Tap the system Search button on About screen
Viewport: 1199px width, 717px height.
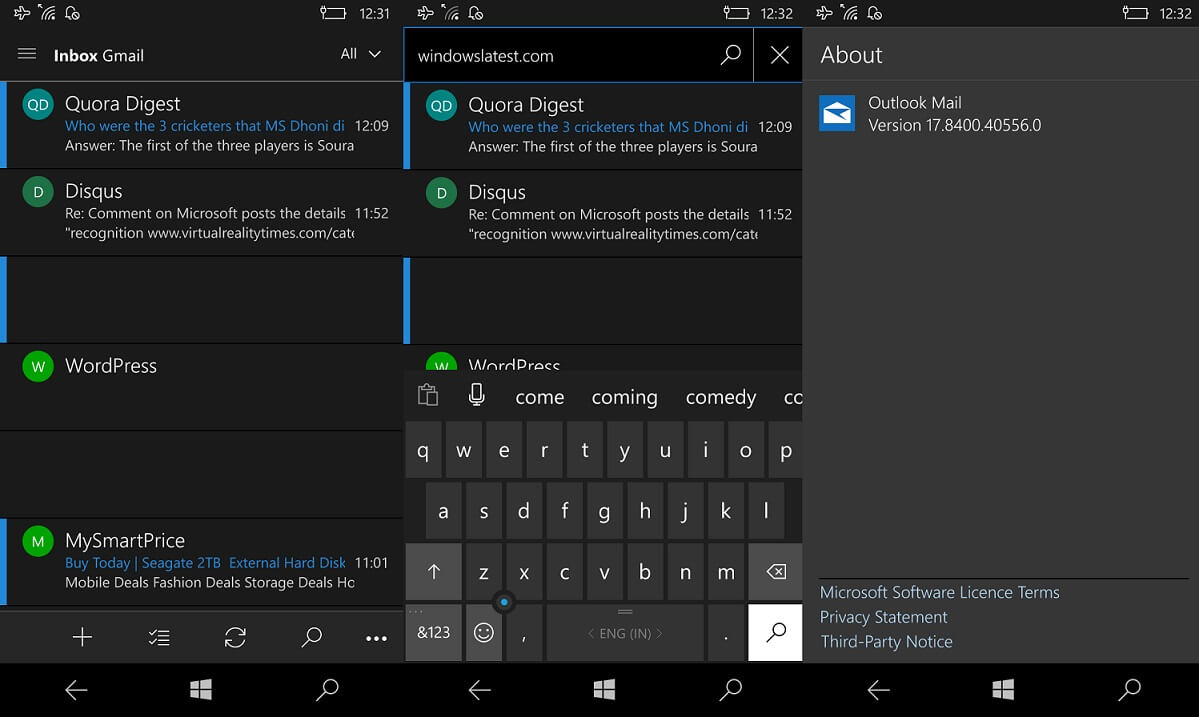click(1129, 689)
